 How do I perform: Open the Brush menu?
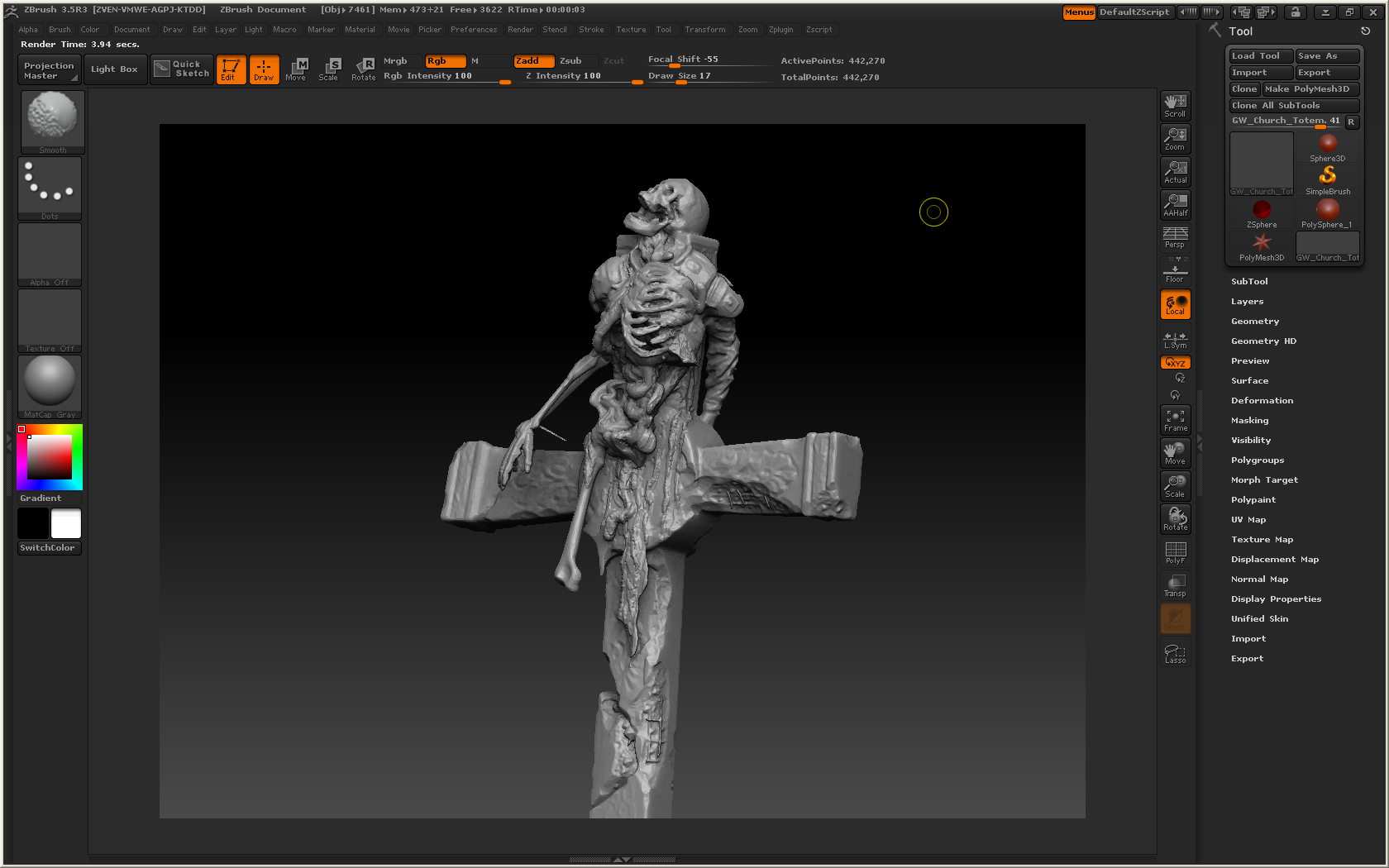click(60, 30)
